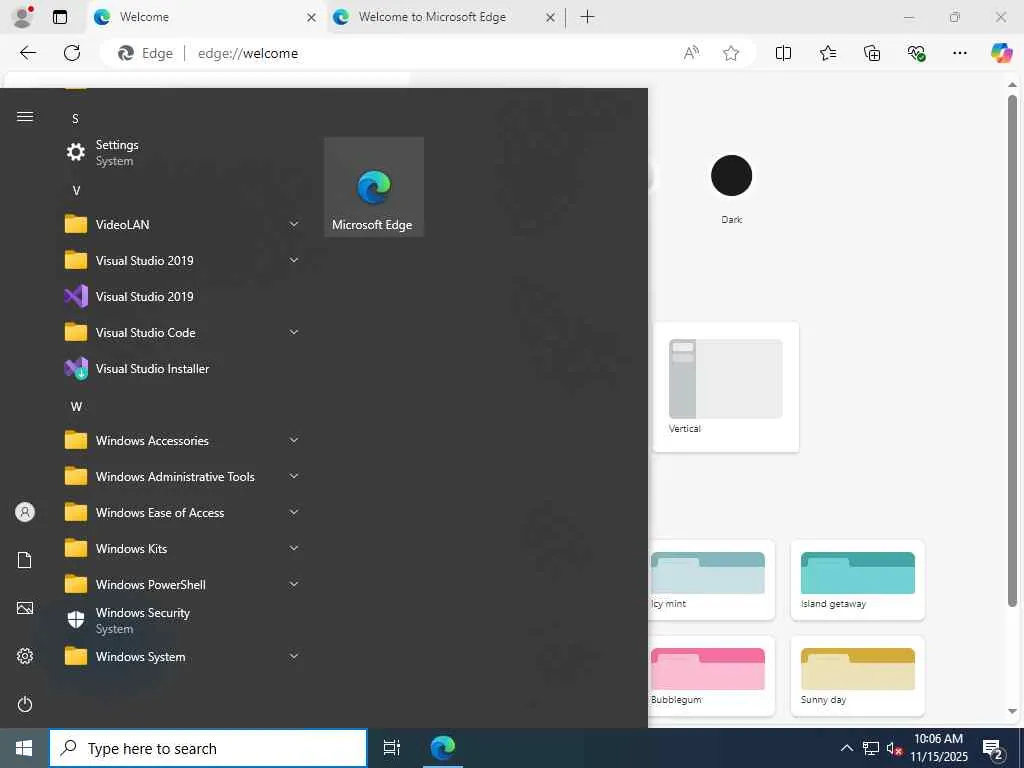Image resolution: width=1024 pixels, height=768 pixels.
Task: Close the Welcome to Microsoft Edge tab
Action: [551, 18]
